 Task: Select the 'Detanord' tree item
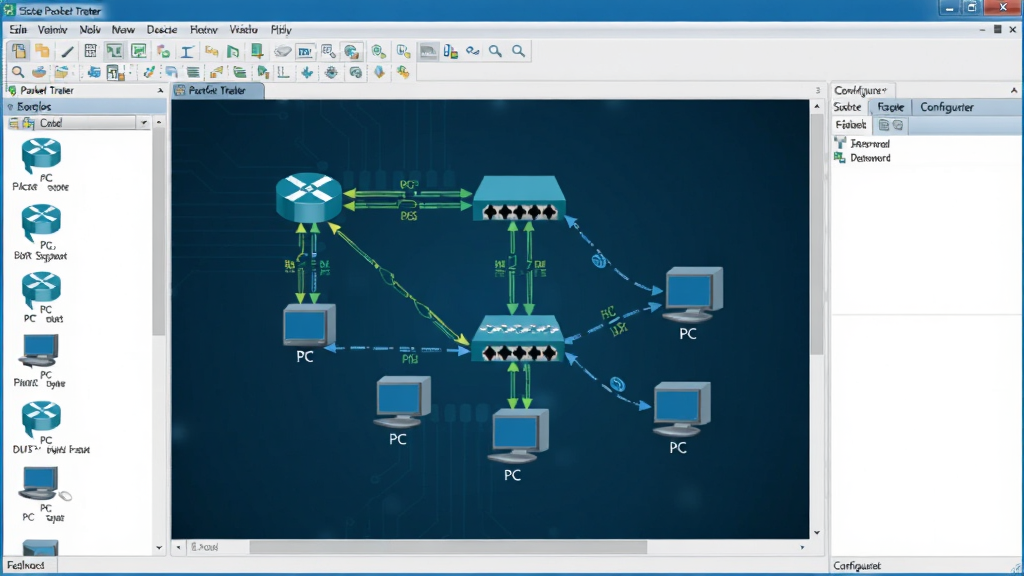pos(870,158)
